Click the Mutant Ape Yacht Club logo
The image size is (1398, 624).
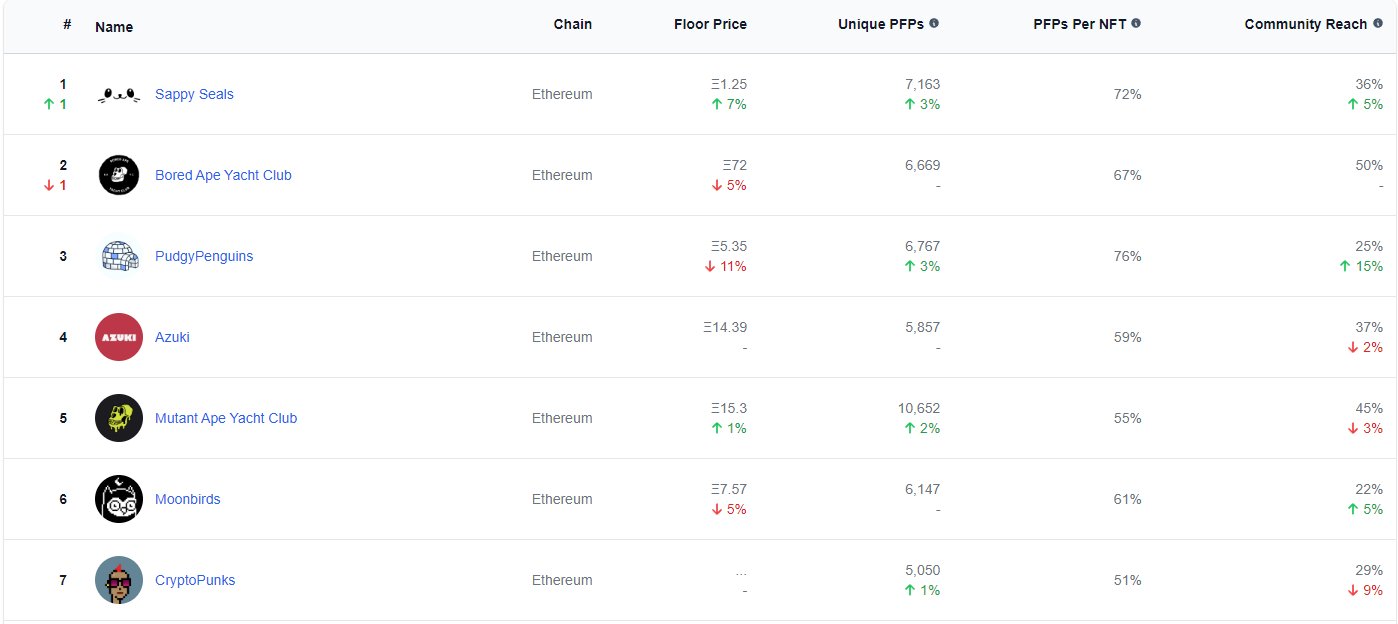point(119,418)
